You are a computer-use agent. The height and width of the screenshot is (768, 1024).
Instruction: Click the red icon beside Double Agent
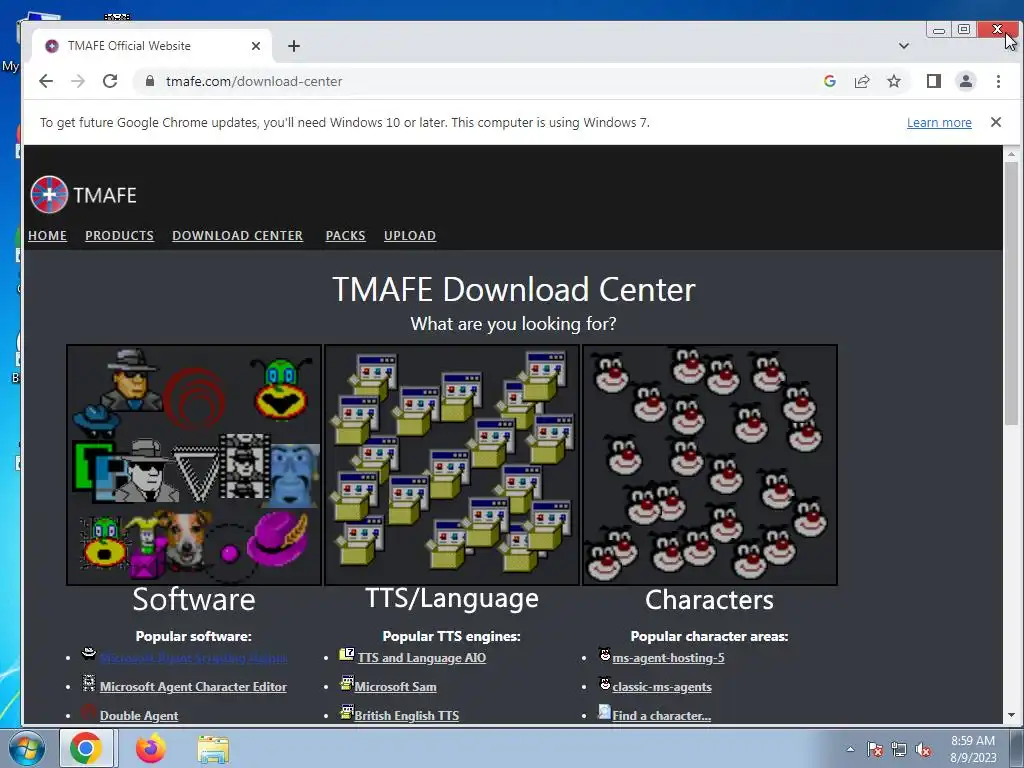[x=89, y=712]
